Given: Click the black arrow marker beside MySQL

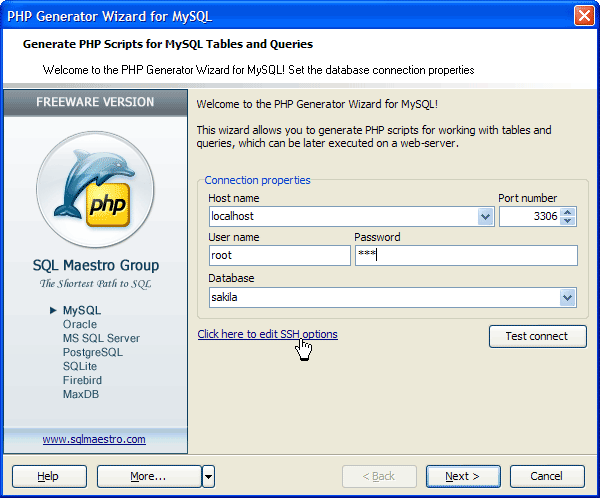Looking at the screenshot, I should 53,310.
